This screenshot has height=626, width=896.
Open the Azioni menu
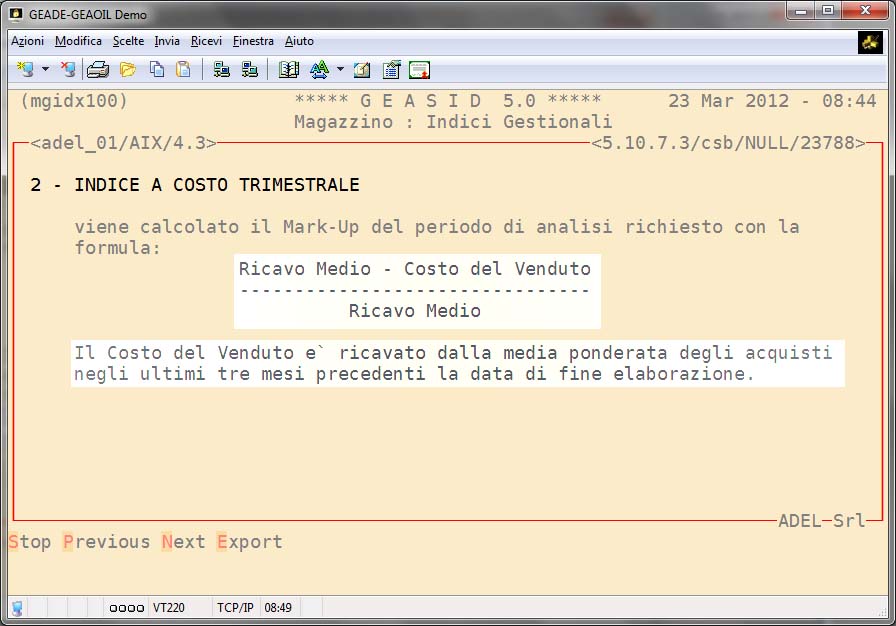(x=27, y=41)
